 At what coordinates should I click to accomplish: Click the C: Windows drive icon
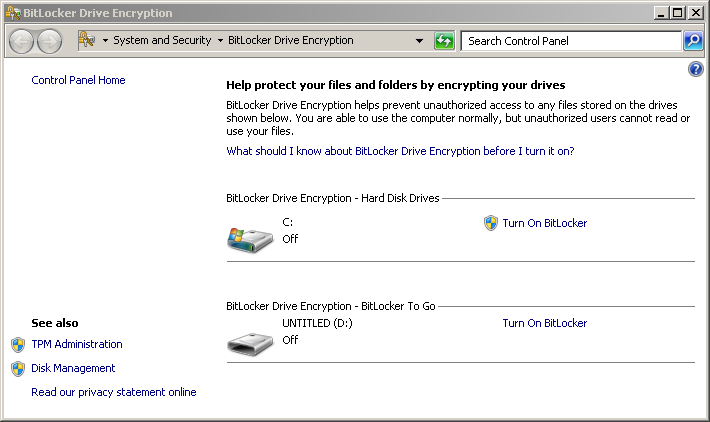(x=250, y=240)
